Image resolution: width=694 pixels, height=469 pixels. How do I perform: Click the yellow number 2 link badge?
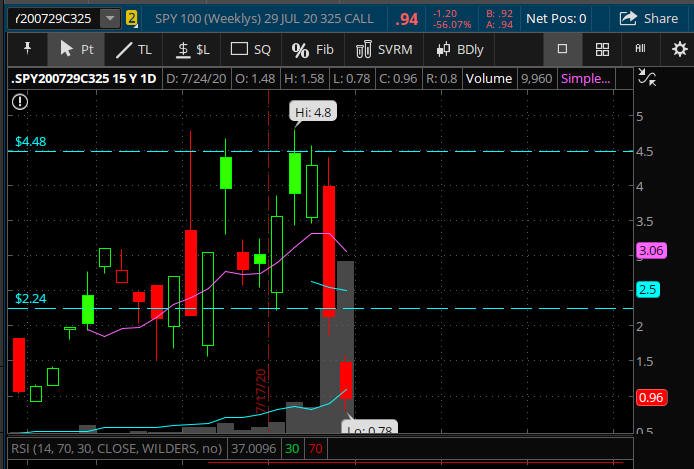(131, 18)
